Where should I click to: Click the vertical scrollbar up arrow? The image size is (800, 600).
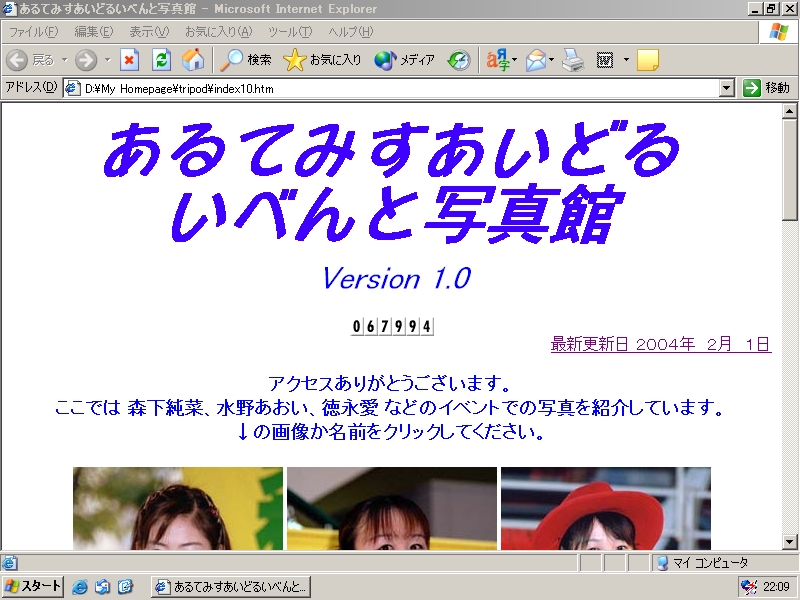click(789, 111)
